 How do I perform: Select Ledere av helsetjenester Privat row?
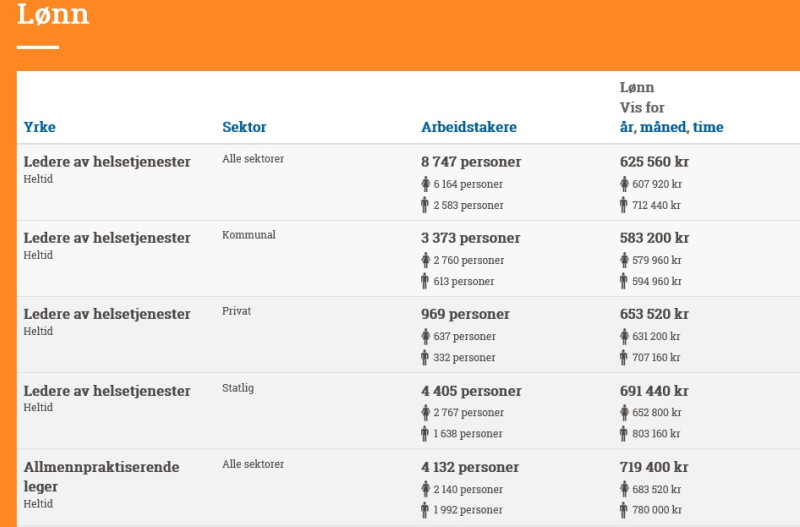pos(408,335)
